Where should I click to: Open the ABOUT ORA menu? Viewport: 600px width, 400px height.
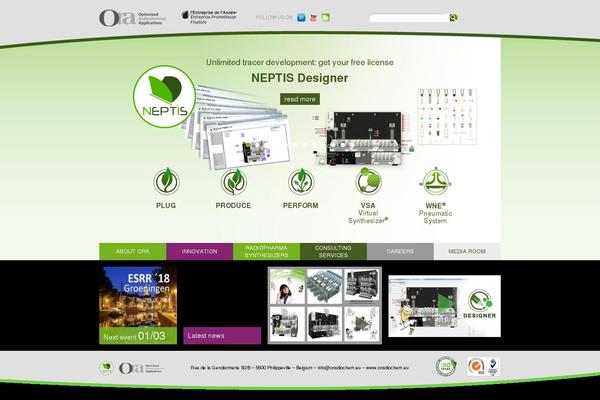tap(132, 251)
